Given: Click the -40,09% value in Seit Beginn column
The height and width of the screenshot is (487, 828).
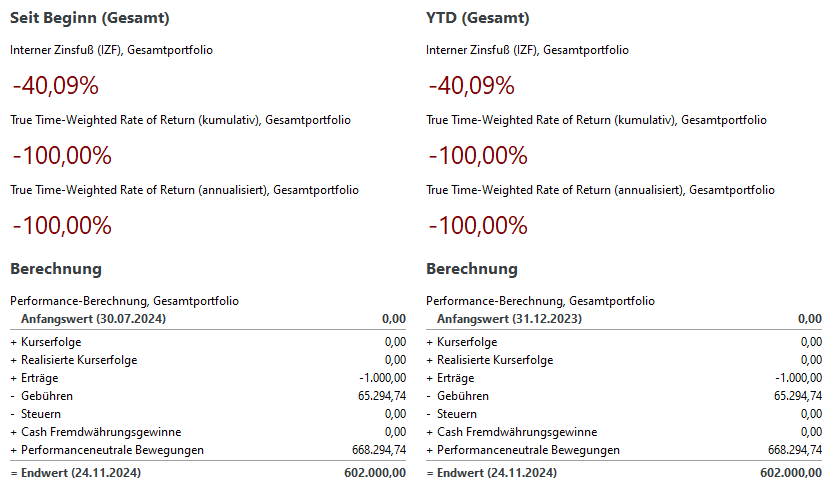Looking at the screenshot, I should click(55, 86).
